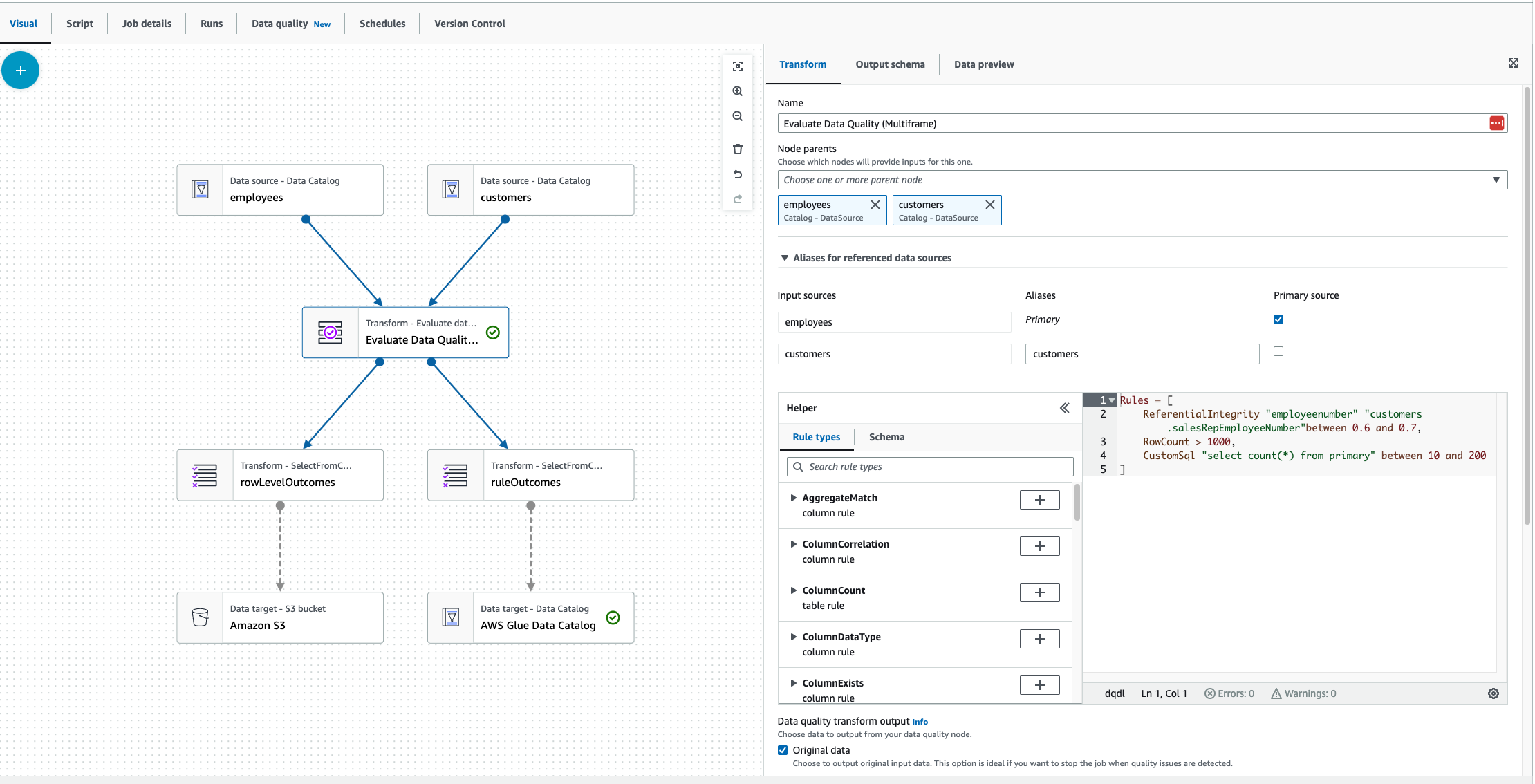Switch to the Output schema tab
Viewport: 1535px width, 784px height.
[x=890, y=64]
